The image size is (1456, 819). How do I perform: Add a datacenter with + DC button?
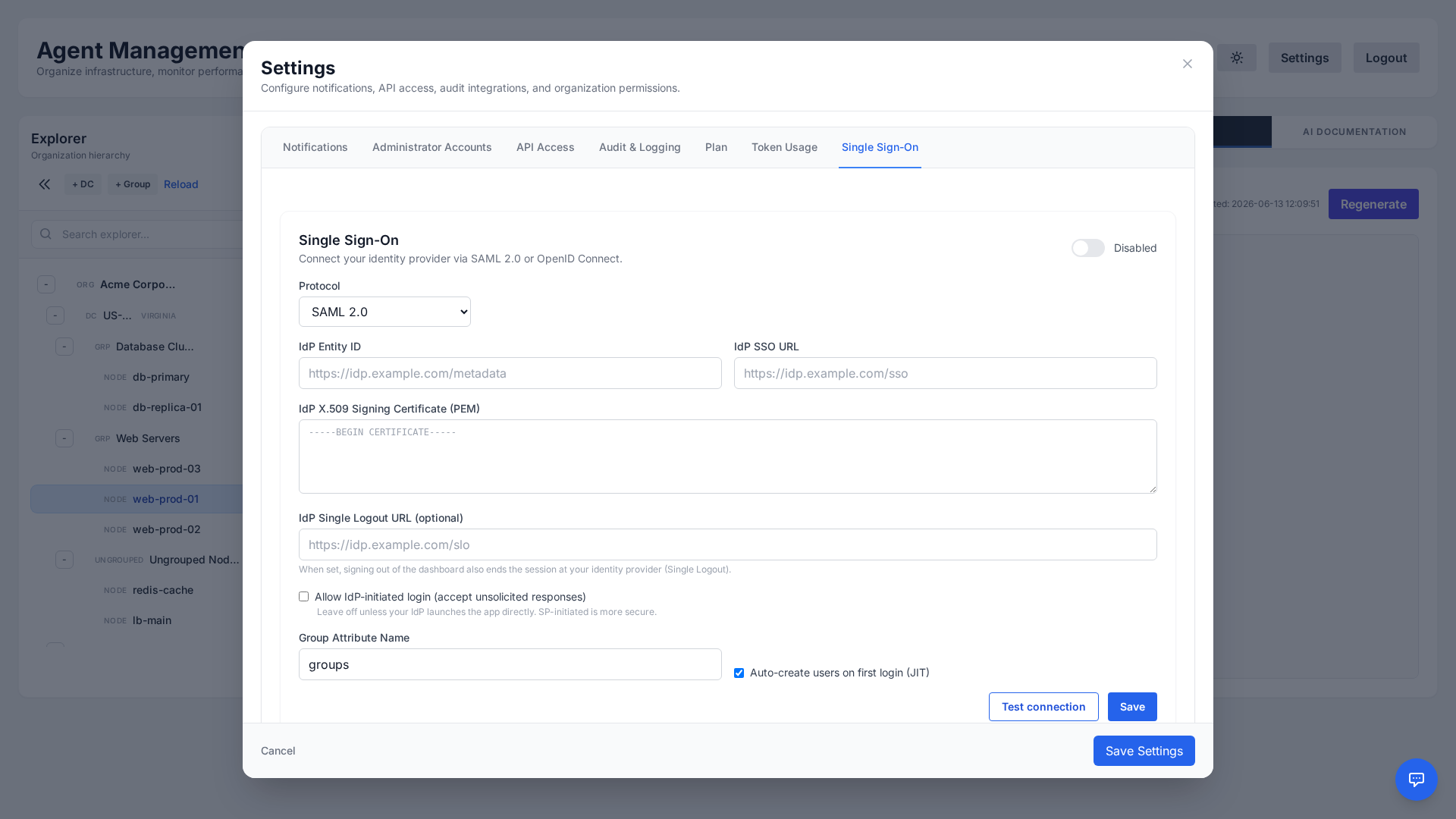[x=83, y=184]
